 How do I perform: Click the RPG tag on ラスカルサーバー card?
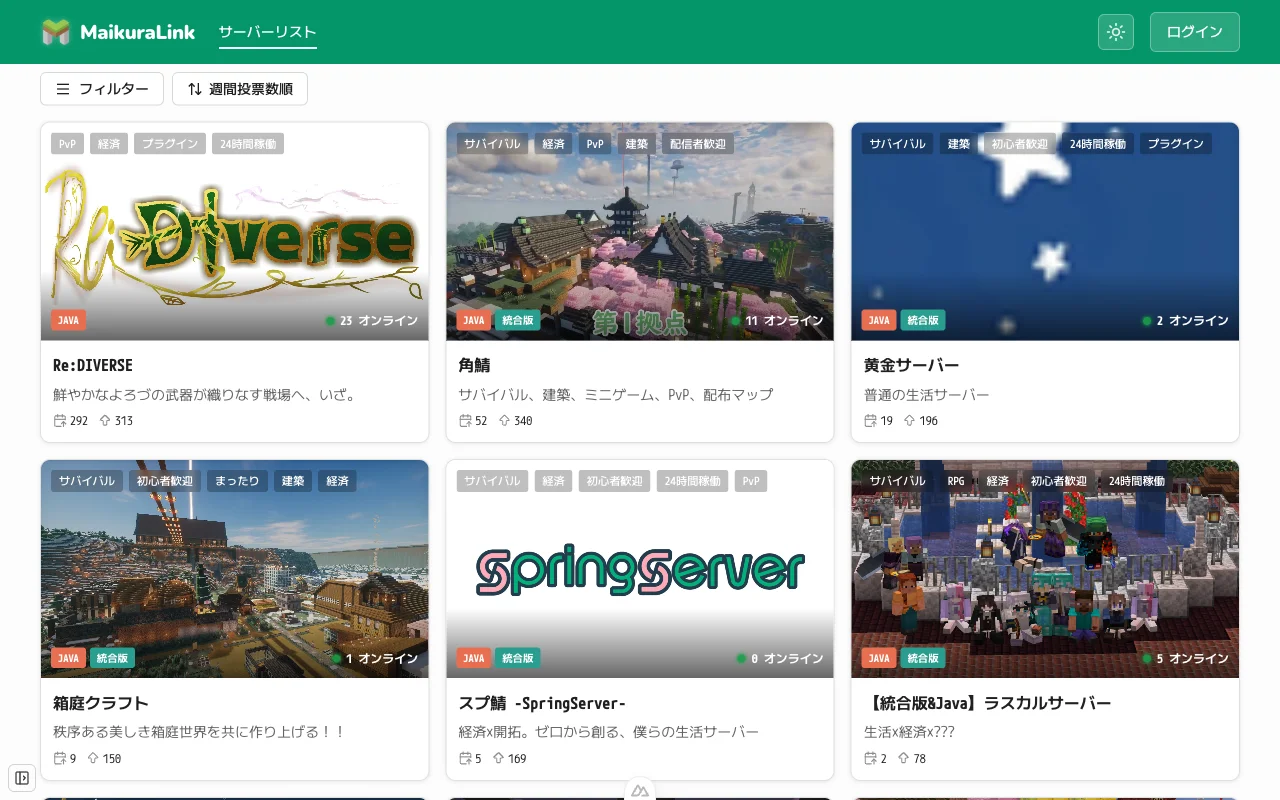coord(956,481)
